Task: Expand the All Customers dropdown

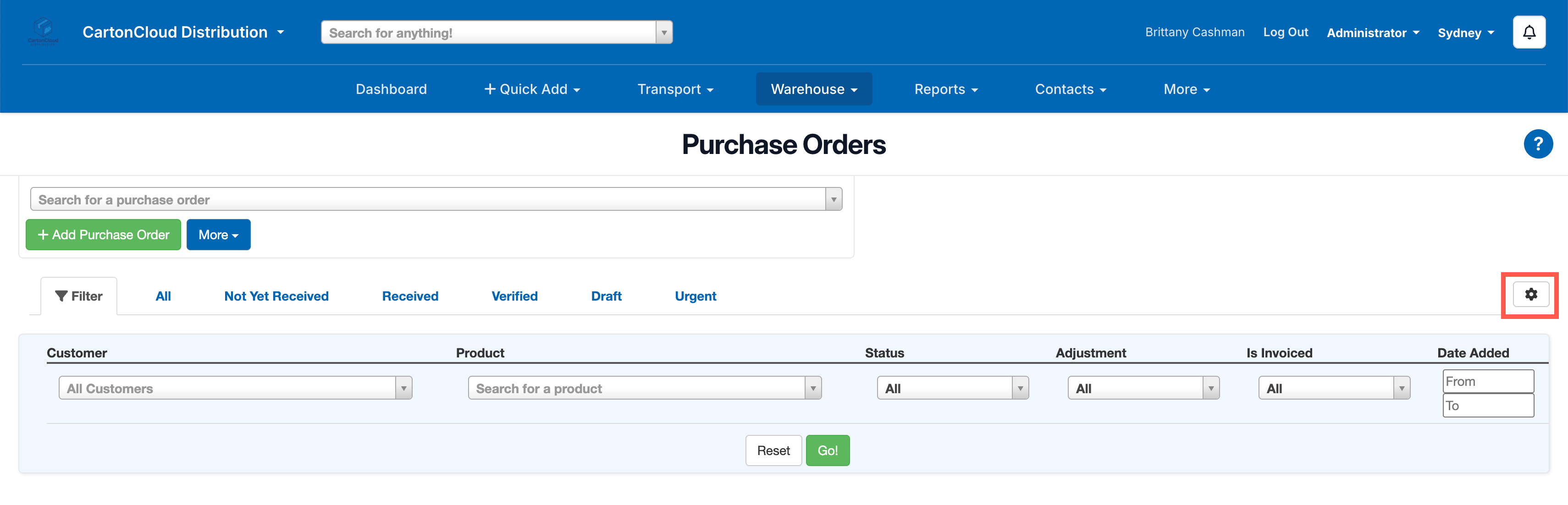Action: pyautogui.click(x=235, y=388)
